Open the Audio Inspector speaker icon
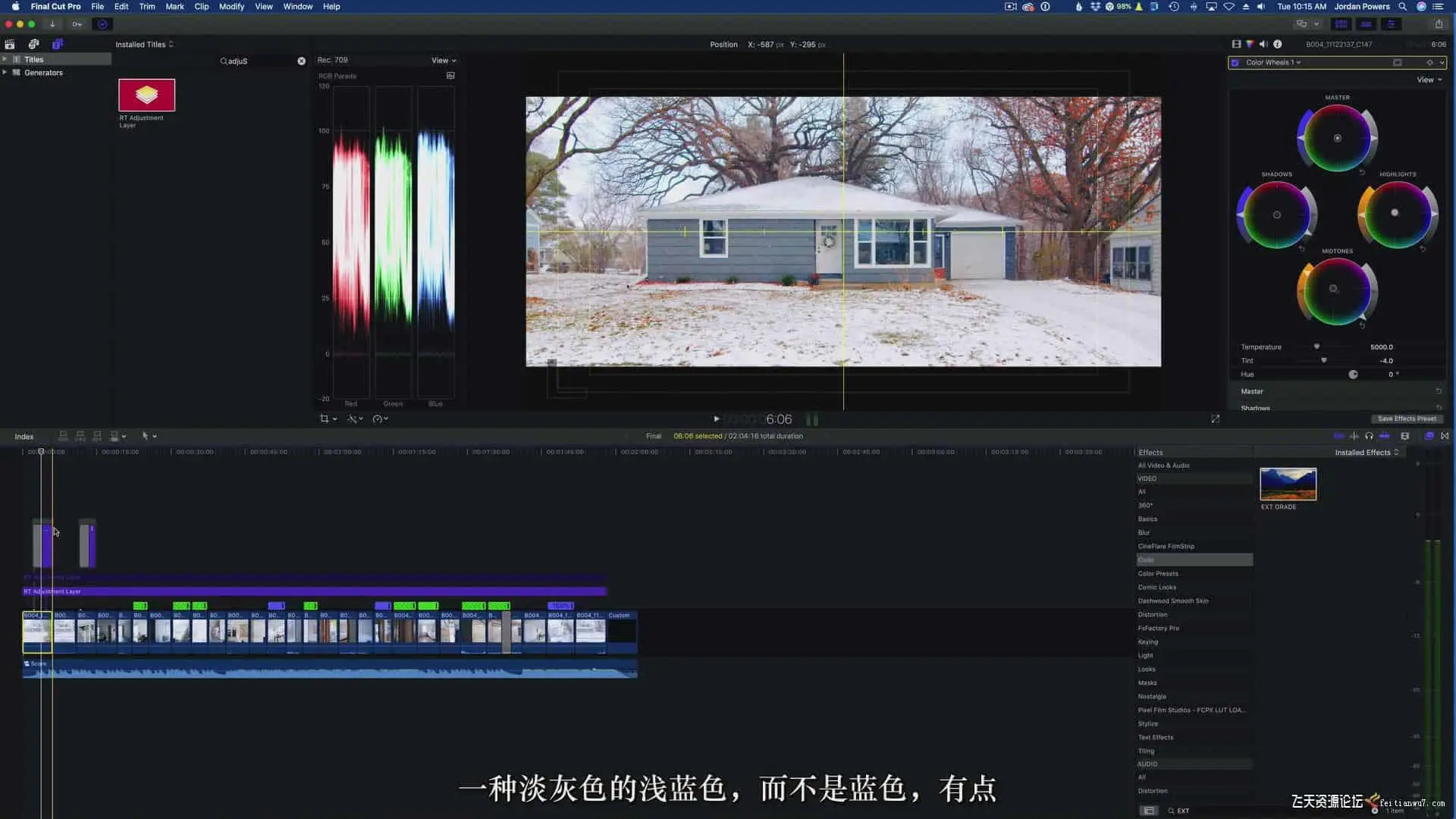This screenshot has height=819, width=1456. (x=1263, y=44)
